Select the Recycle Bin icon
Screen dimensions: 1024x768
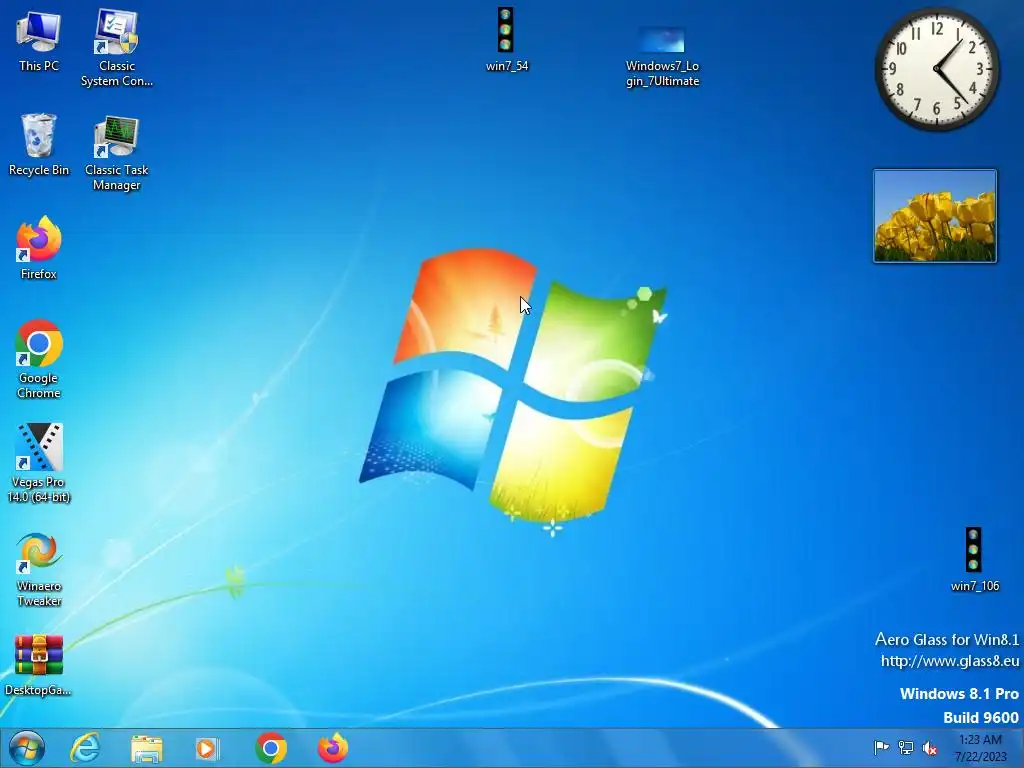point(39,145)
